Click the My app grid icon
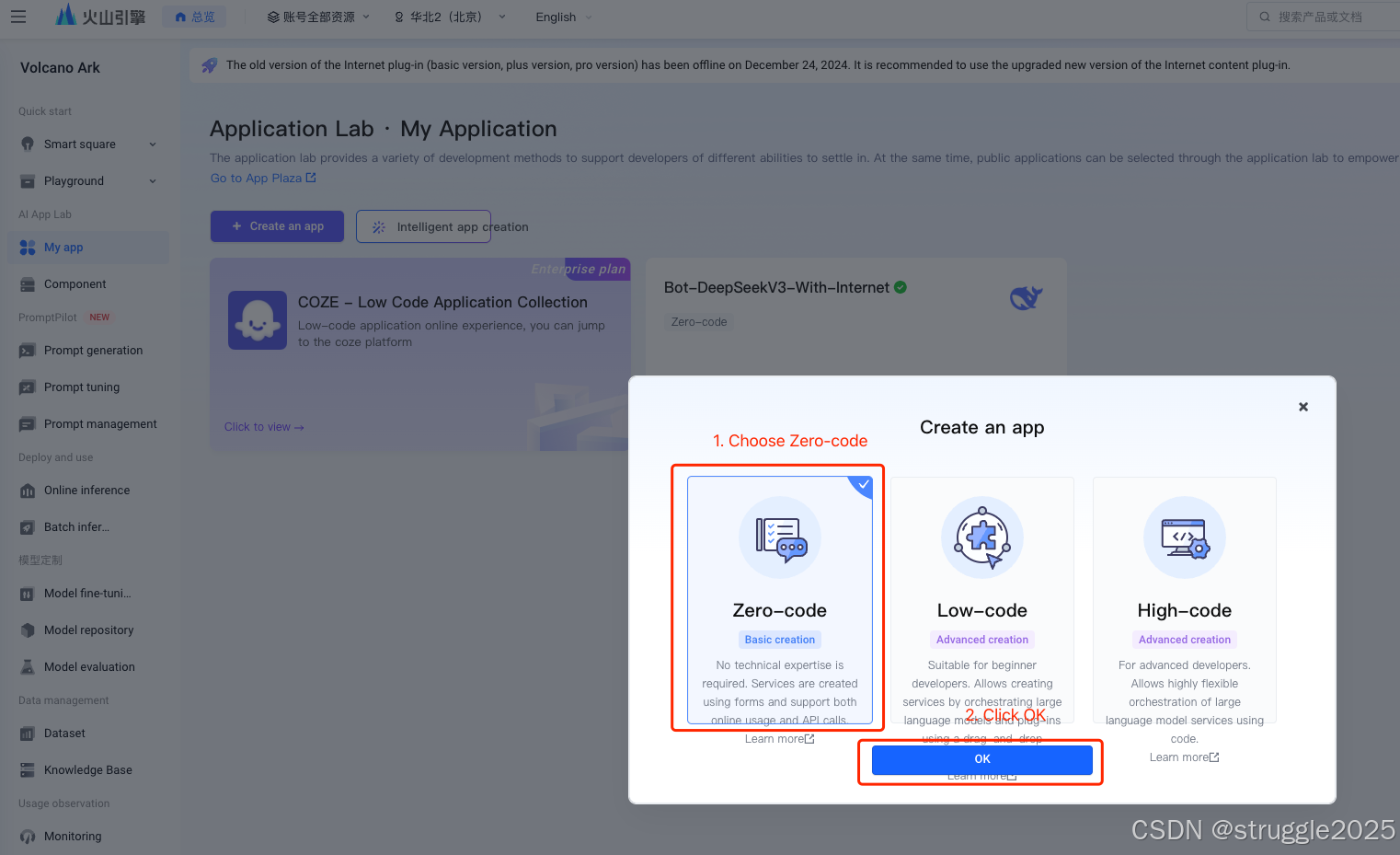 [x=28, y=248]
